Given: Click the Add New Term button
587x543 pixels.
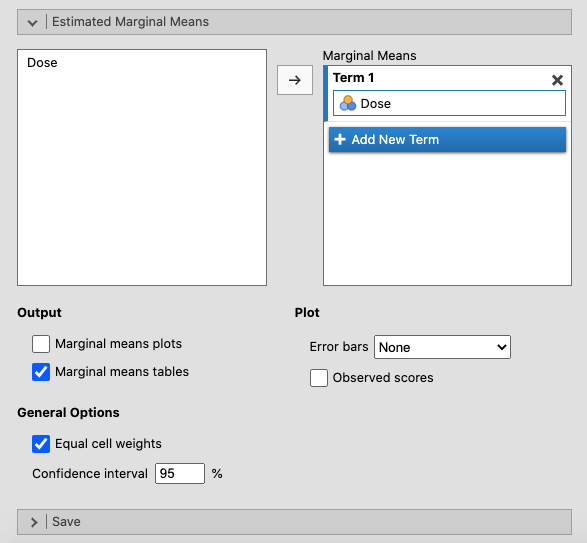Looking at the screenshot, I should click(x=447, y=140).
